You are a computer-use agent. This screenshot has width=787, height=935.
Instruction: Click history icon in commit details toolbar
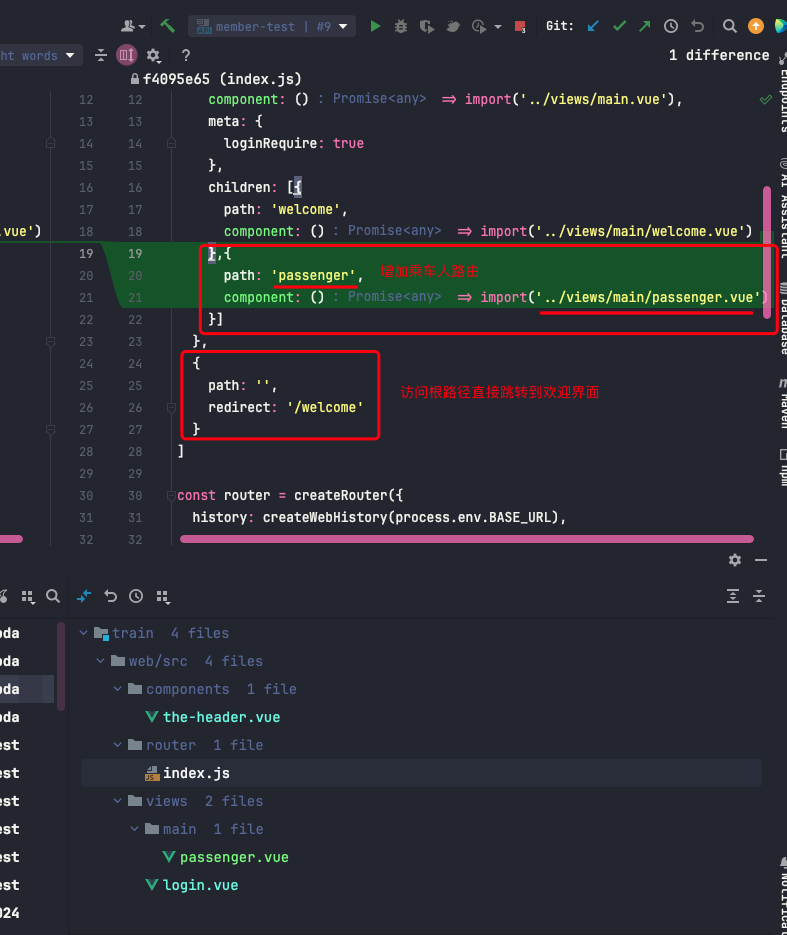coord(136,596)
